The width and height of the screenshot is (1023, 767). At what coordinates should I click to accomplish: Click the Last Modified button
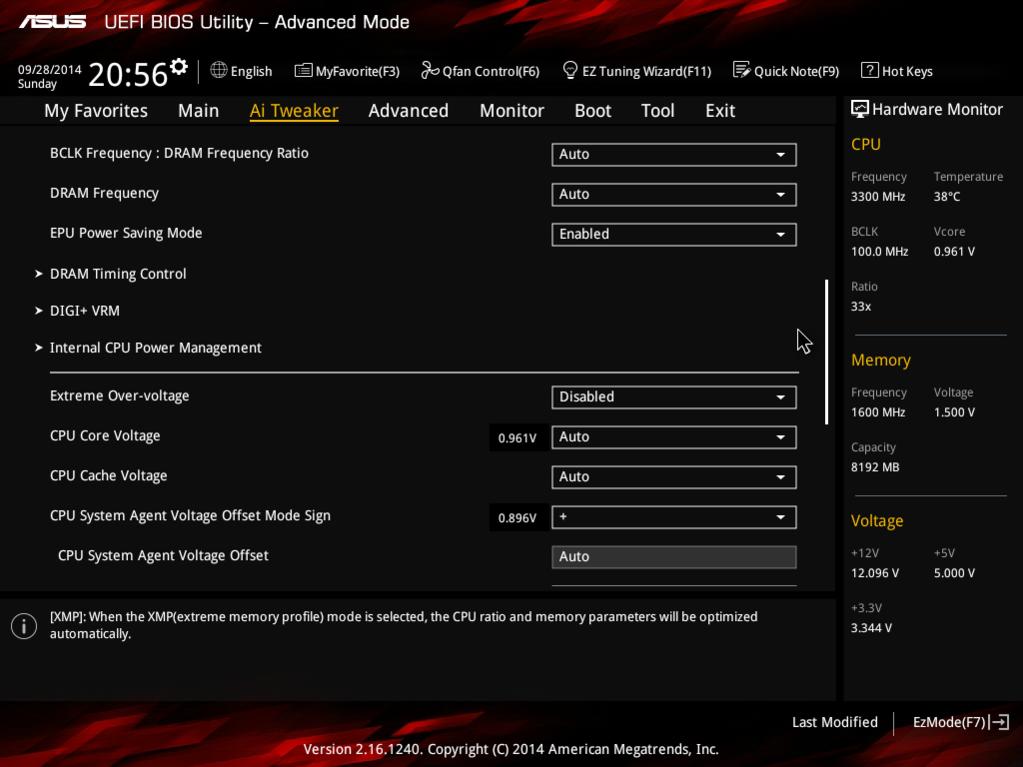point(834,722)
